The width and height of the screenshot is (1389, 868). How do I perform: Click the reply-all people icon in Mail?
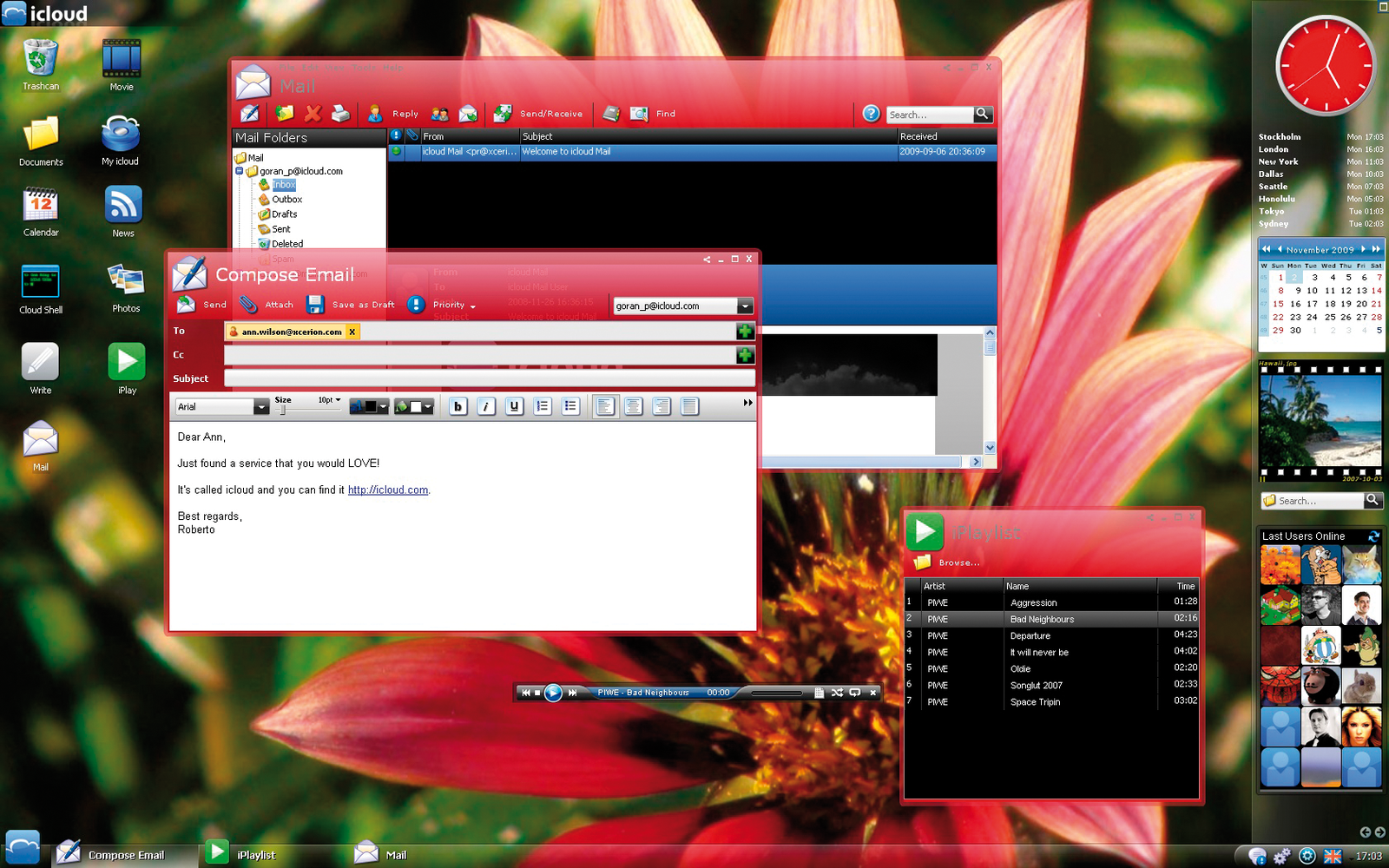tap(440, 114)
